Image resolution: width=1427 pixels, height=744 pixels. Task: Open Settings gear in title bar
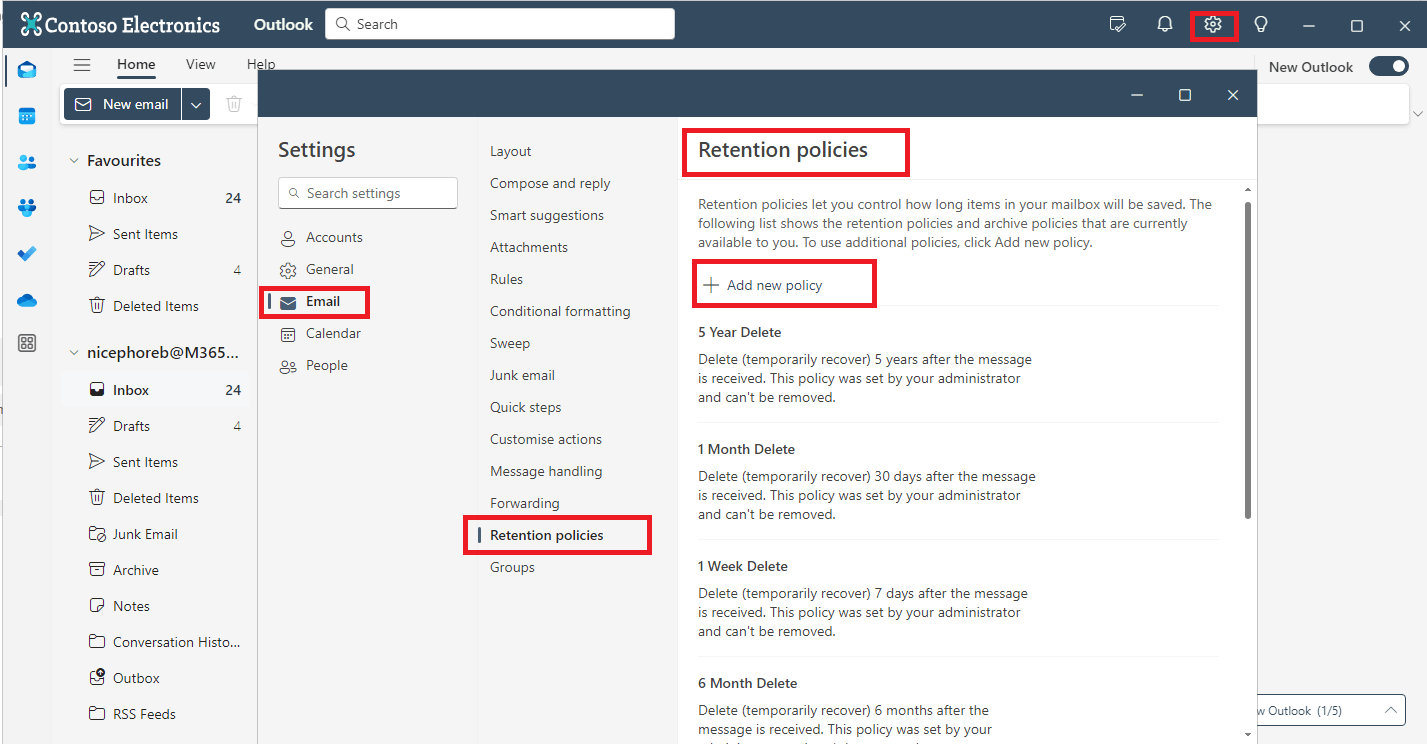coord(1214,24)
